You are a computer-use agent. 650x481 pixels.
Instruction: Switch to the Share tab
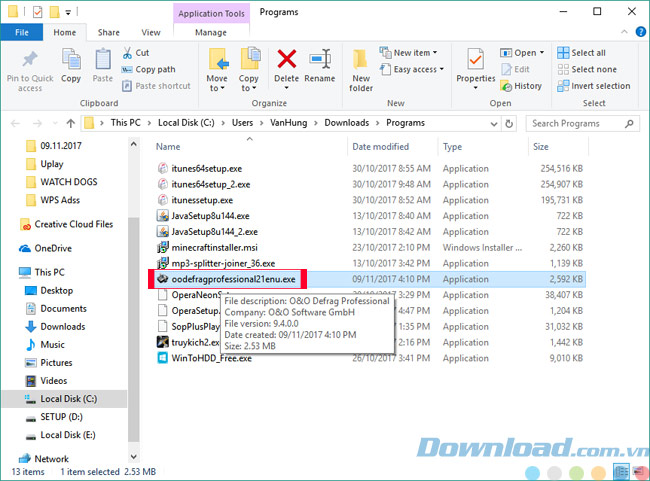(x=109, y=32)
